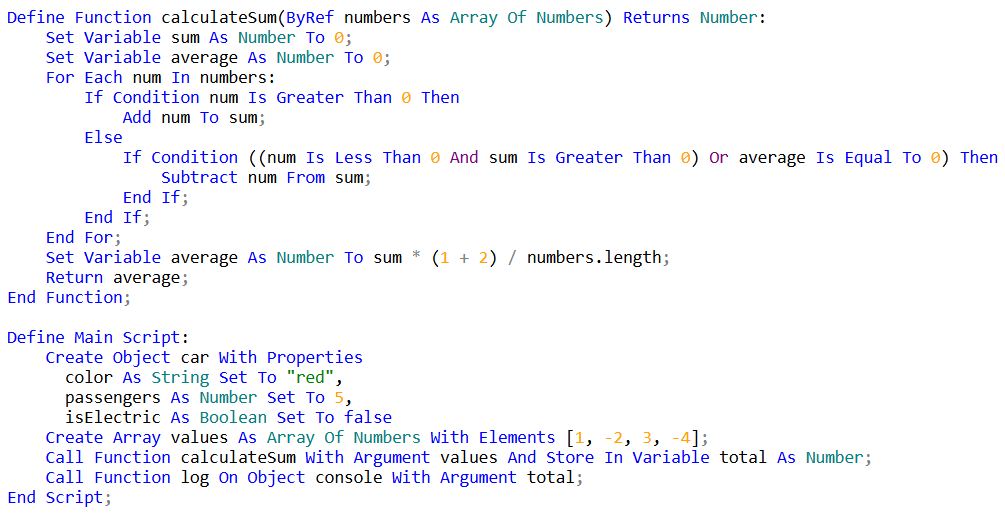This screenshot has height=513, width=1005.
Task: Click the value 5 for passengers
Action: pos(339,398)
